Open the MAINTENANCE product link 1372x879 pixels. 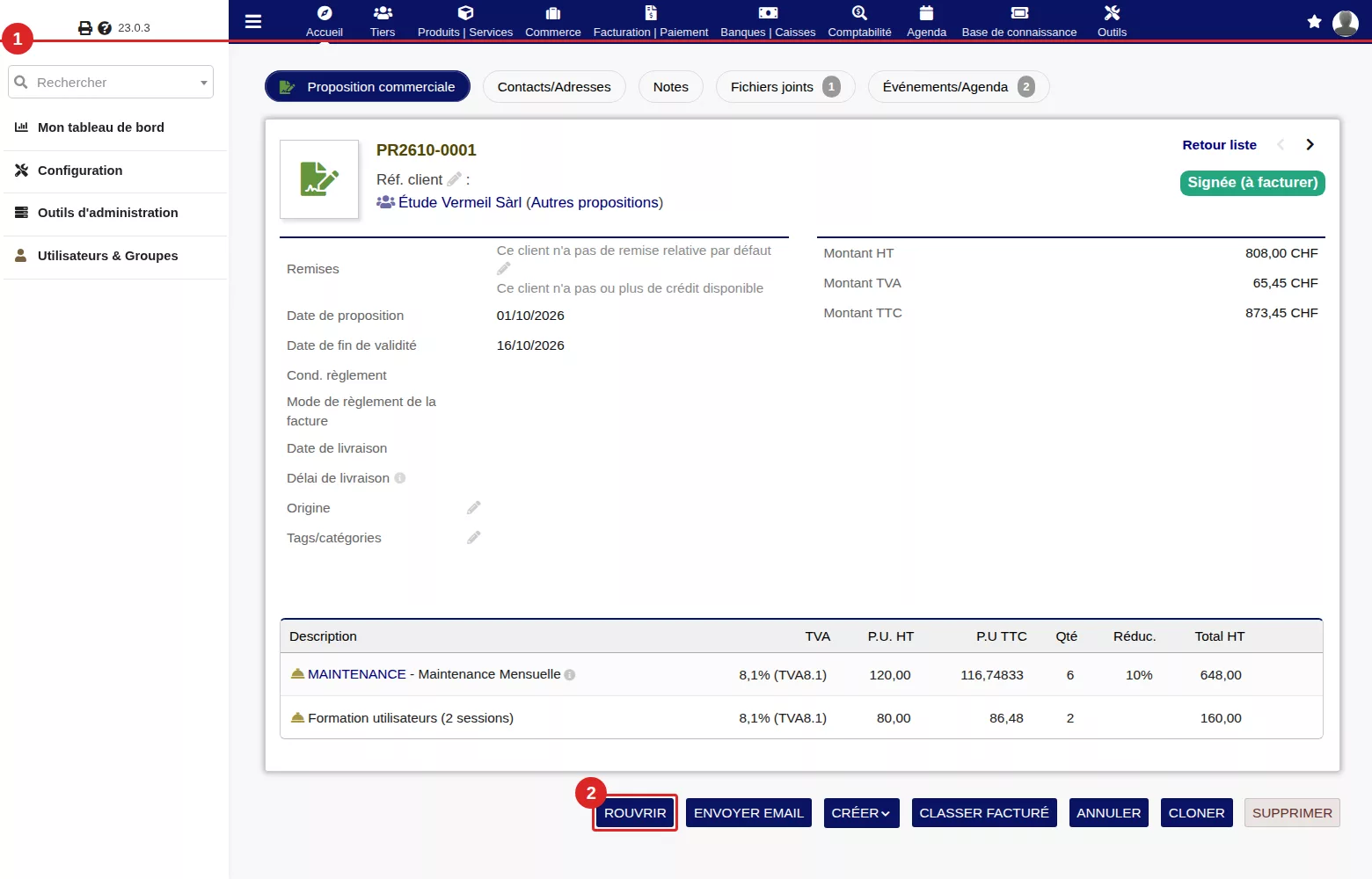(357, 674)
